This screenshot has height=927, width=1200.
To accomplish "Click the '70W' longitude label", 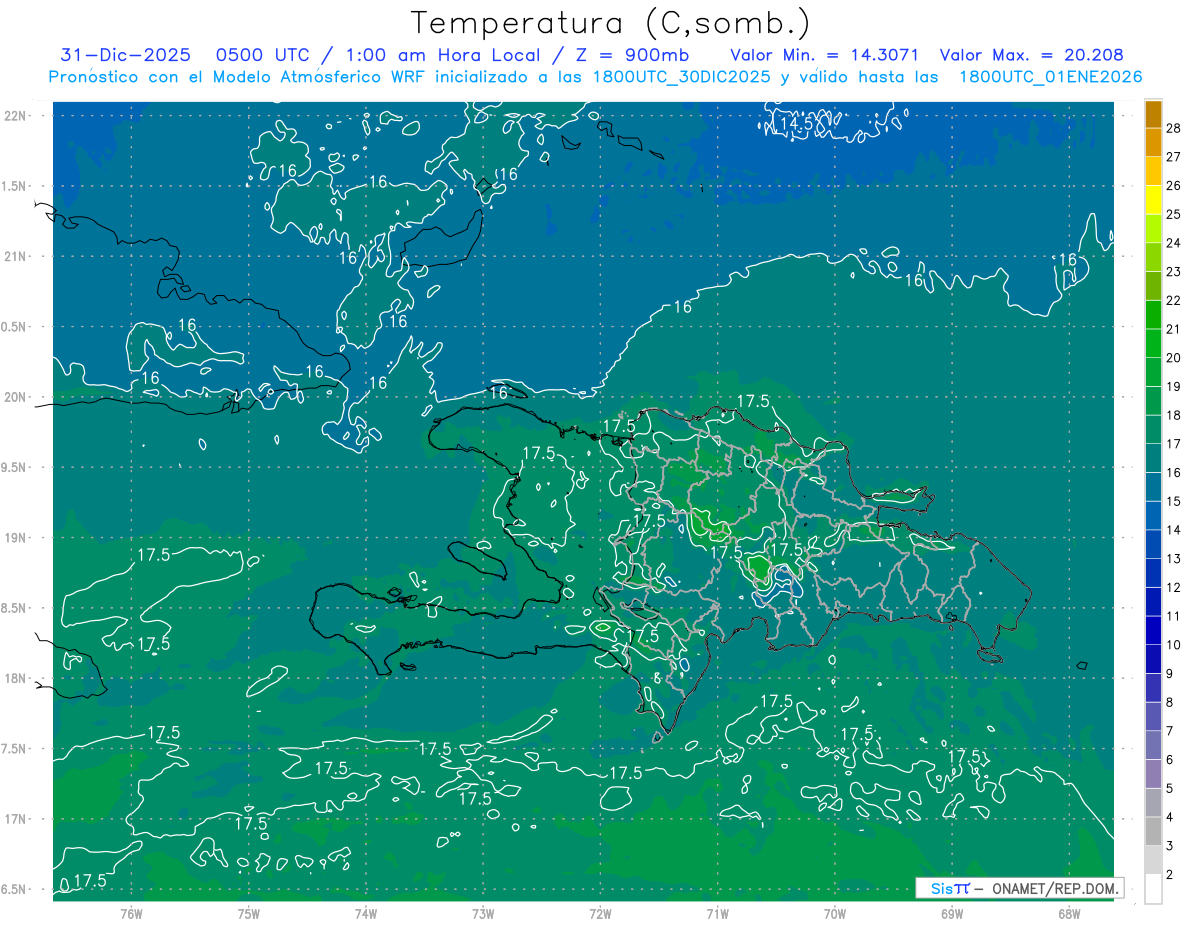I will [835, 912].
